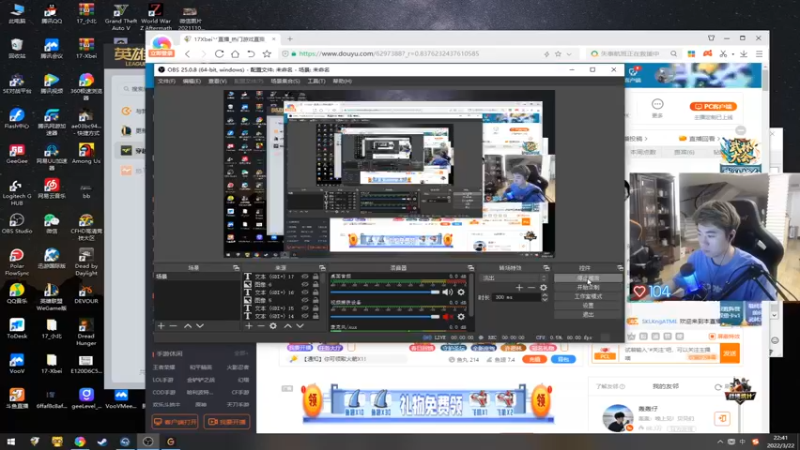Select Grand Theft Auto V desktop icon
This screenshot has height=450, width=800.
[121, 16]
